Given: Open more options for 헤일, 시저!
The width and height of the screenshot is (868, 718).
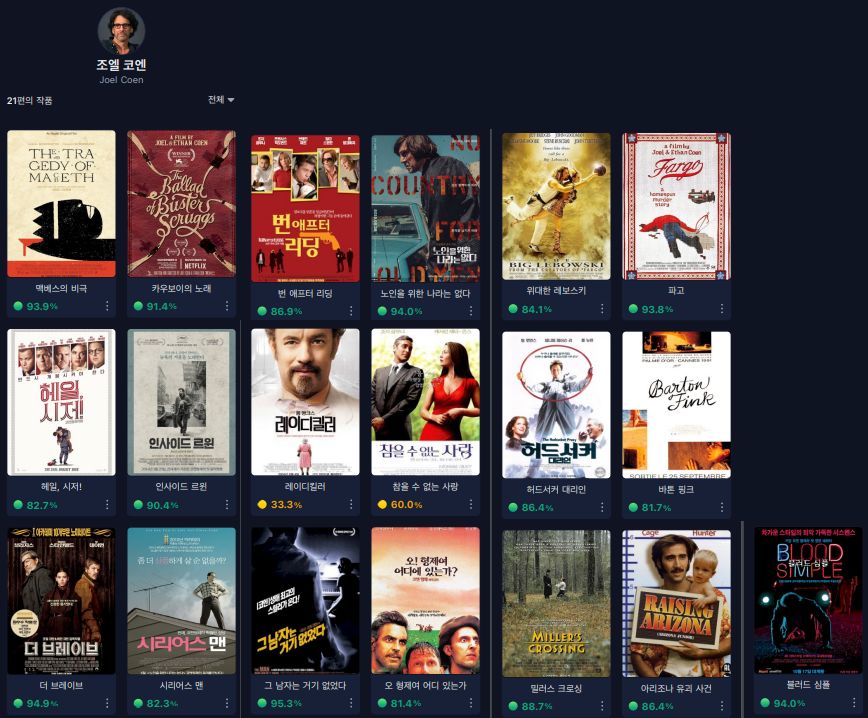Looking at the screenshot, I should 107,505.
